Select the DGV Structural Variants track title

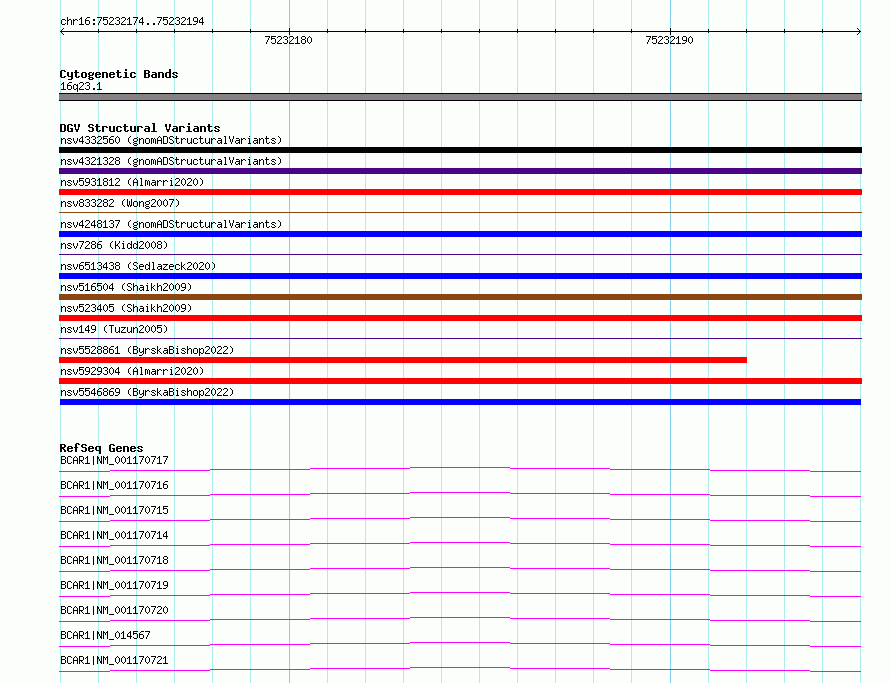(x=140, y=128)
